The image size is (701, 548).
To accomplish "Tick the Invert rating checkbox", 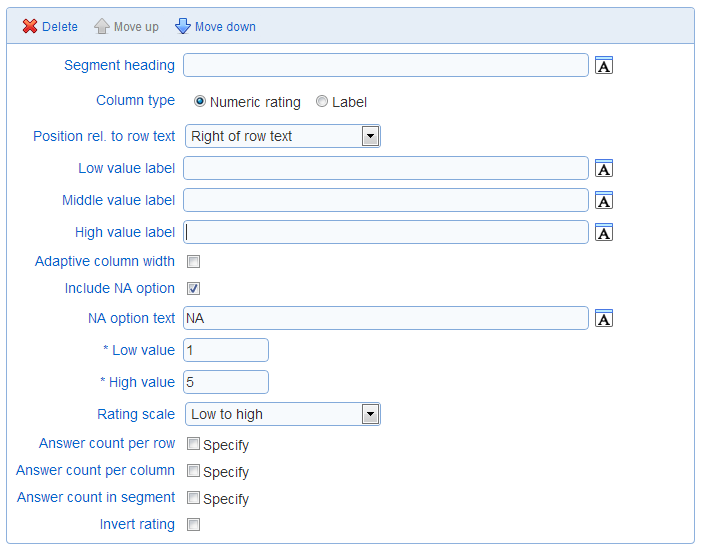I will point(194,524).
